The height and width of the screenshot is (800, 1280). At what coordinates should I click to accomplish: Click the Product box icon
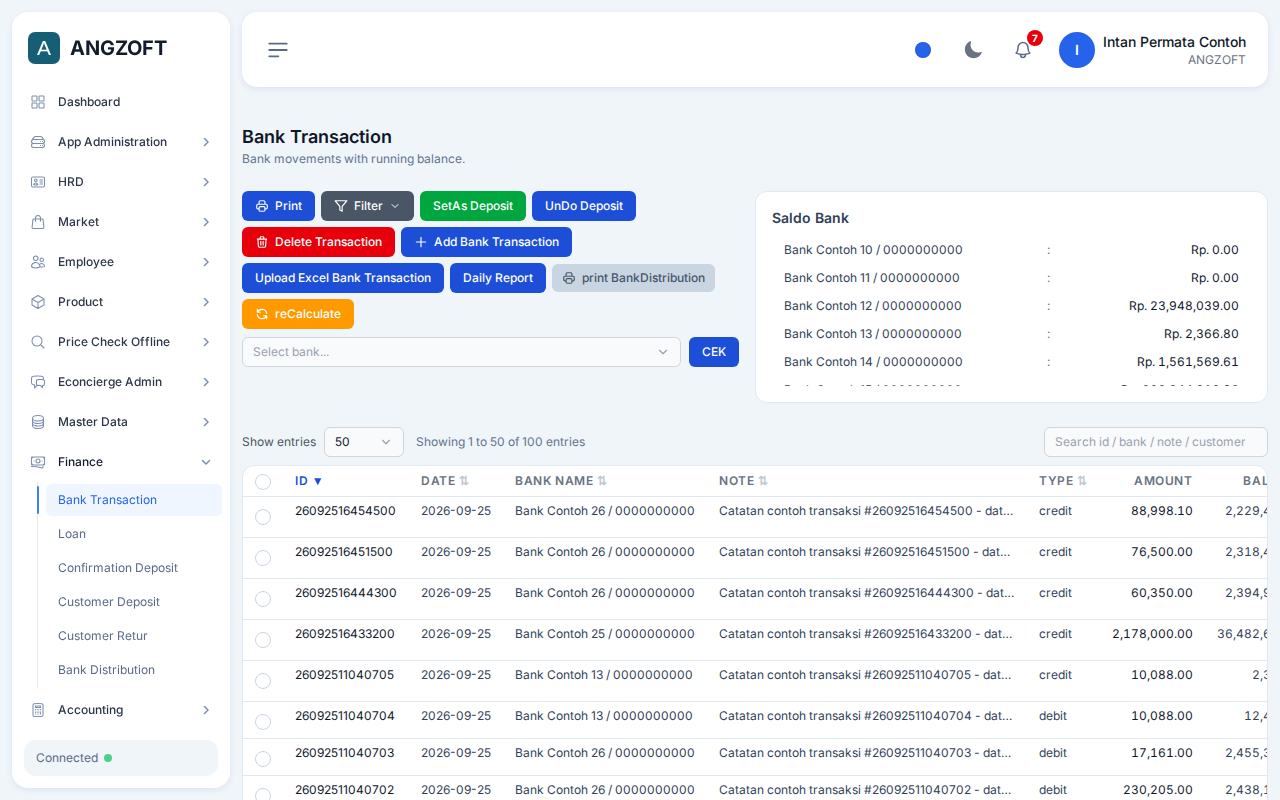(38, 302)
